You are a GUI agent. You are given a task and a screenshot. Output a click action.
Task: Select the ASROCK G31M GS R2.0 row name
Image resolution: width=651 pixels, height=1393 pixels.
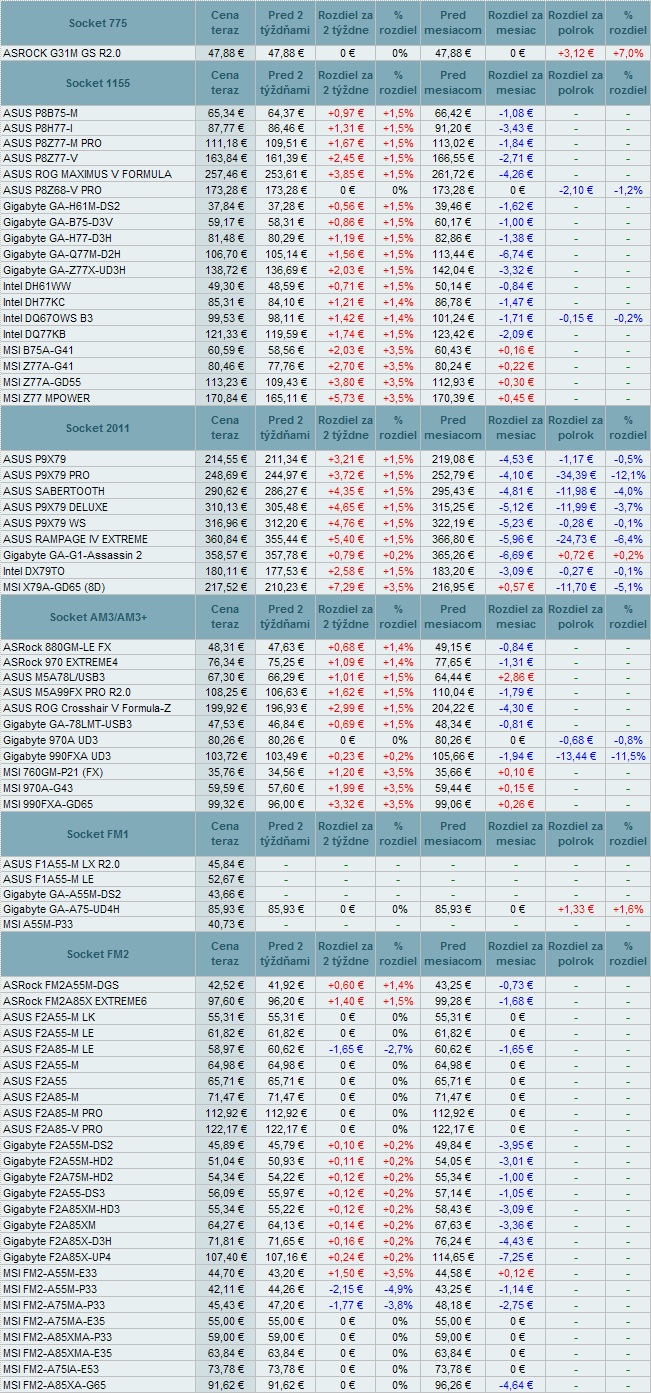tap(62, 53)
